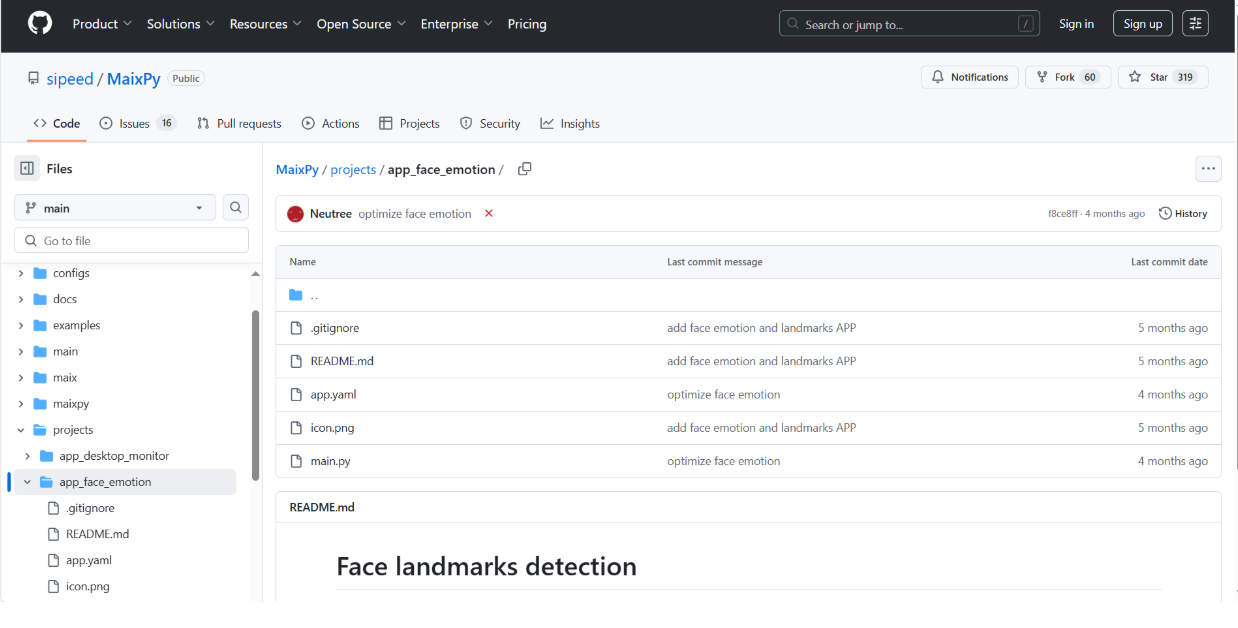1238x628 pixels.
Task: Copy path using the copy icon
Action: (x=524, y=169)
